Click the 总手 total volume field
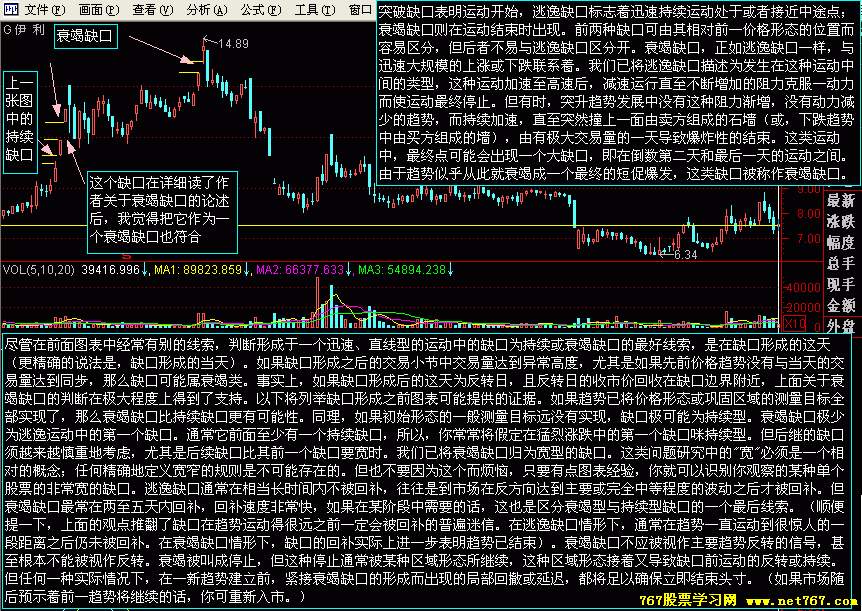 click(839, 262)
